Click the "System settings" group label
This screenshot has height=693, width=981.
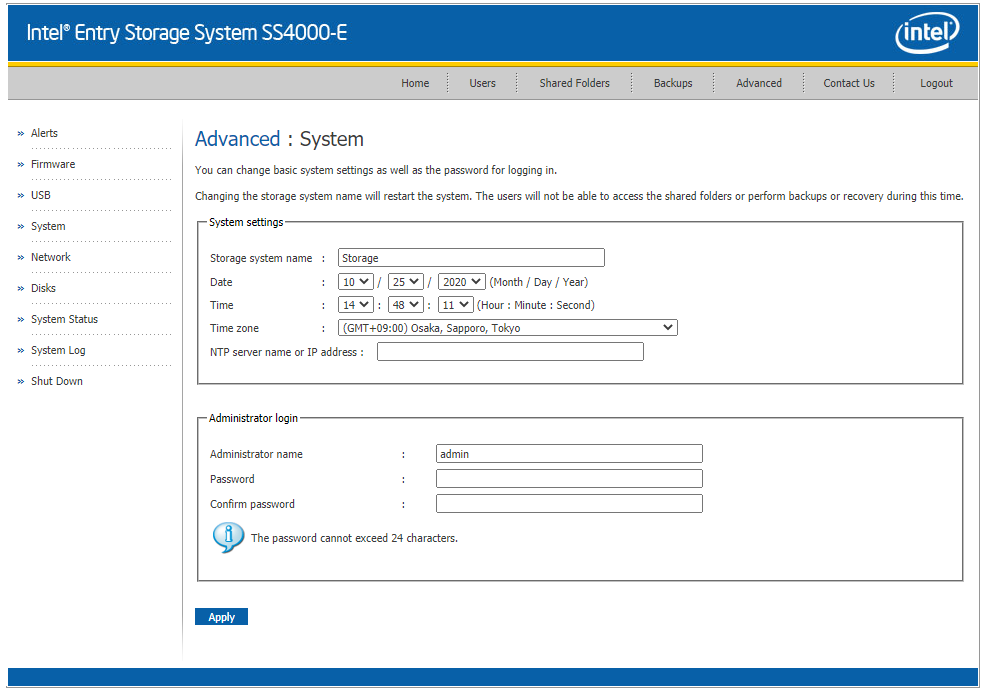246,222
